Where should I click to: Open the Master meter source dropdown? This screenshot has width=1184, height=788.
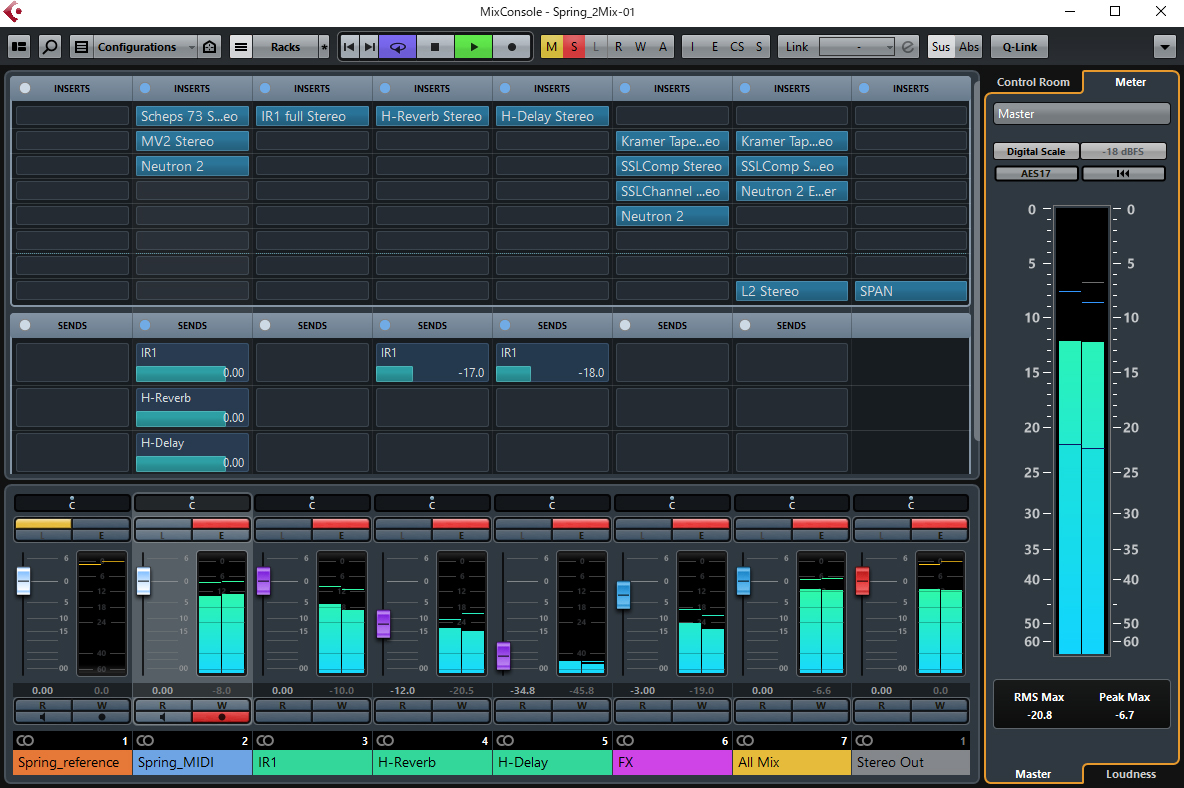tap(1081, 114)
